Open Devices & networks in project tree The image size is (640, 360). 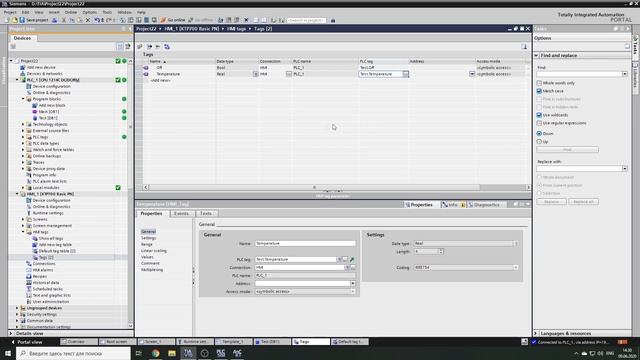click(44, 73)
